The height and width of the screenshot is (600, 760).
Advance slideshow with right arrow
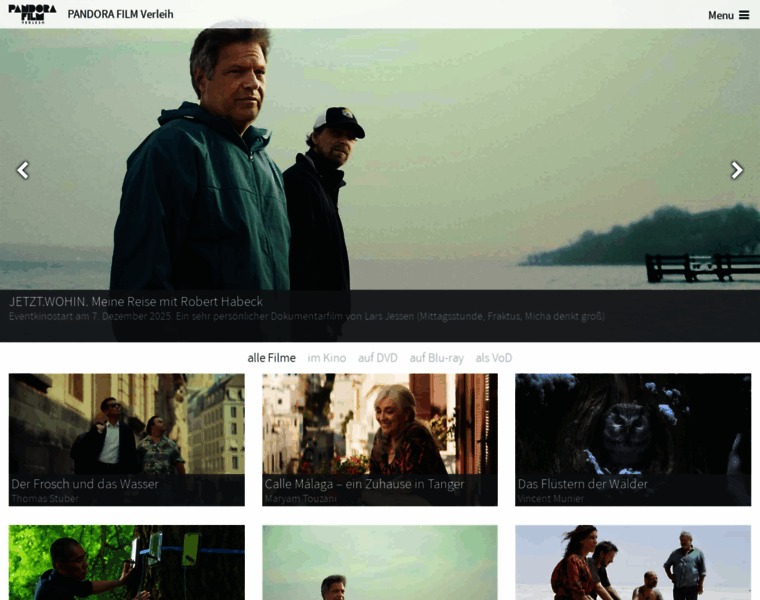[737, 170]
